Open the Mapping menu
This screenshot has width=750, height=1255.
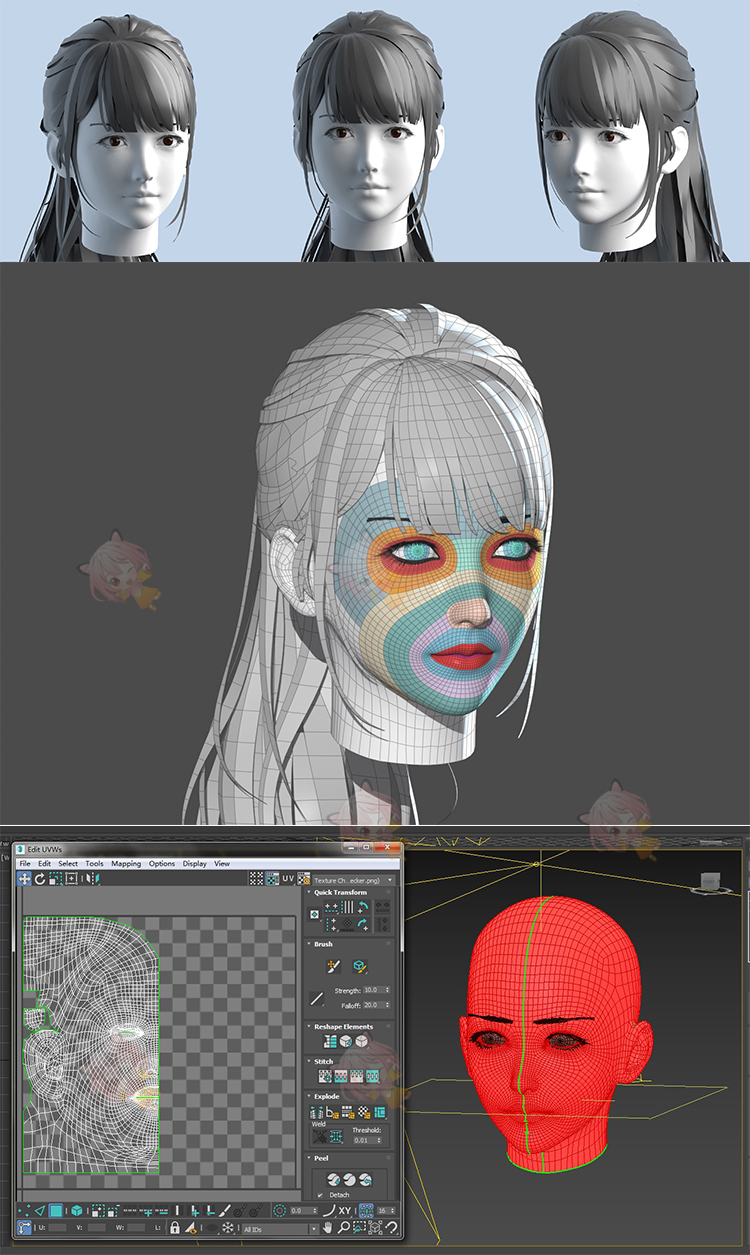(x=126, y=864)
